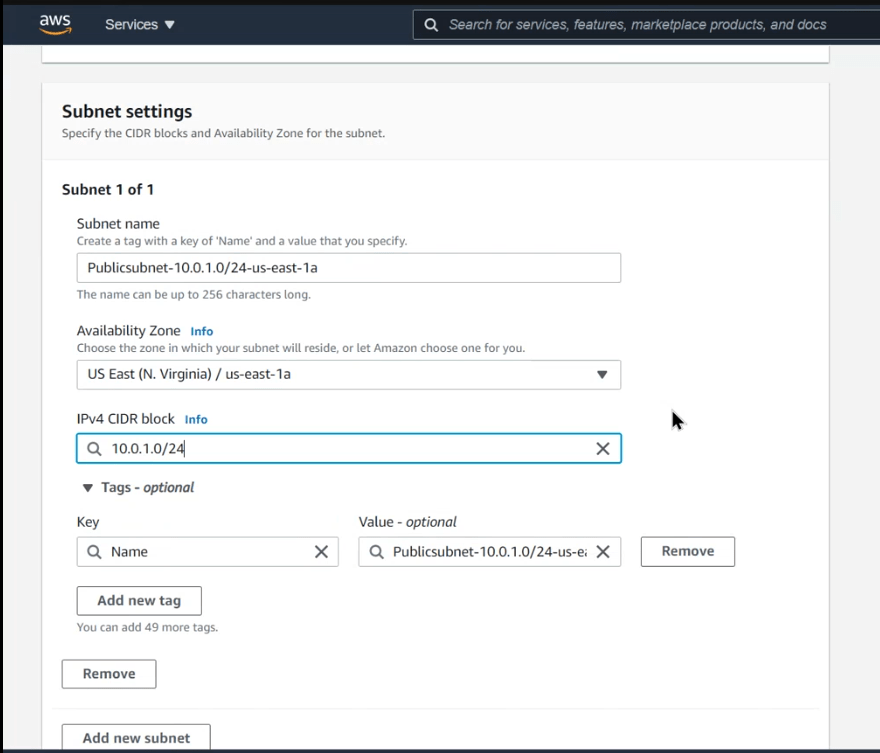Click the search magnifier in top bar

pyautogui.click(x=431, y=25)
